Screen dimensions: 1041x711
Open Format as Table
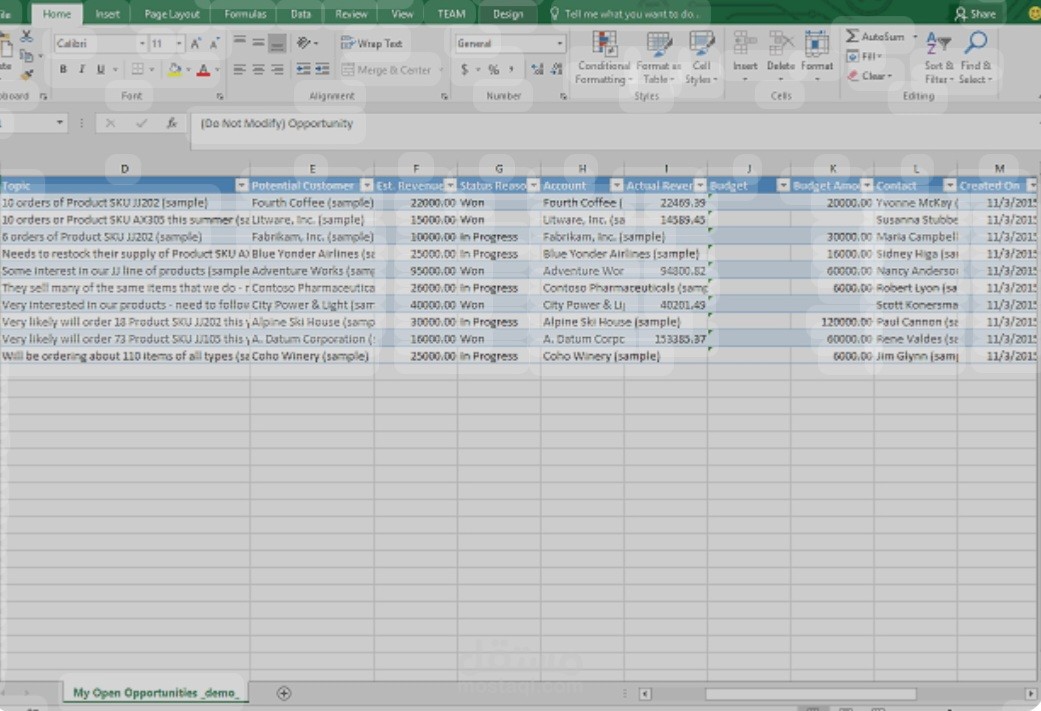pos(659,58)
